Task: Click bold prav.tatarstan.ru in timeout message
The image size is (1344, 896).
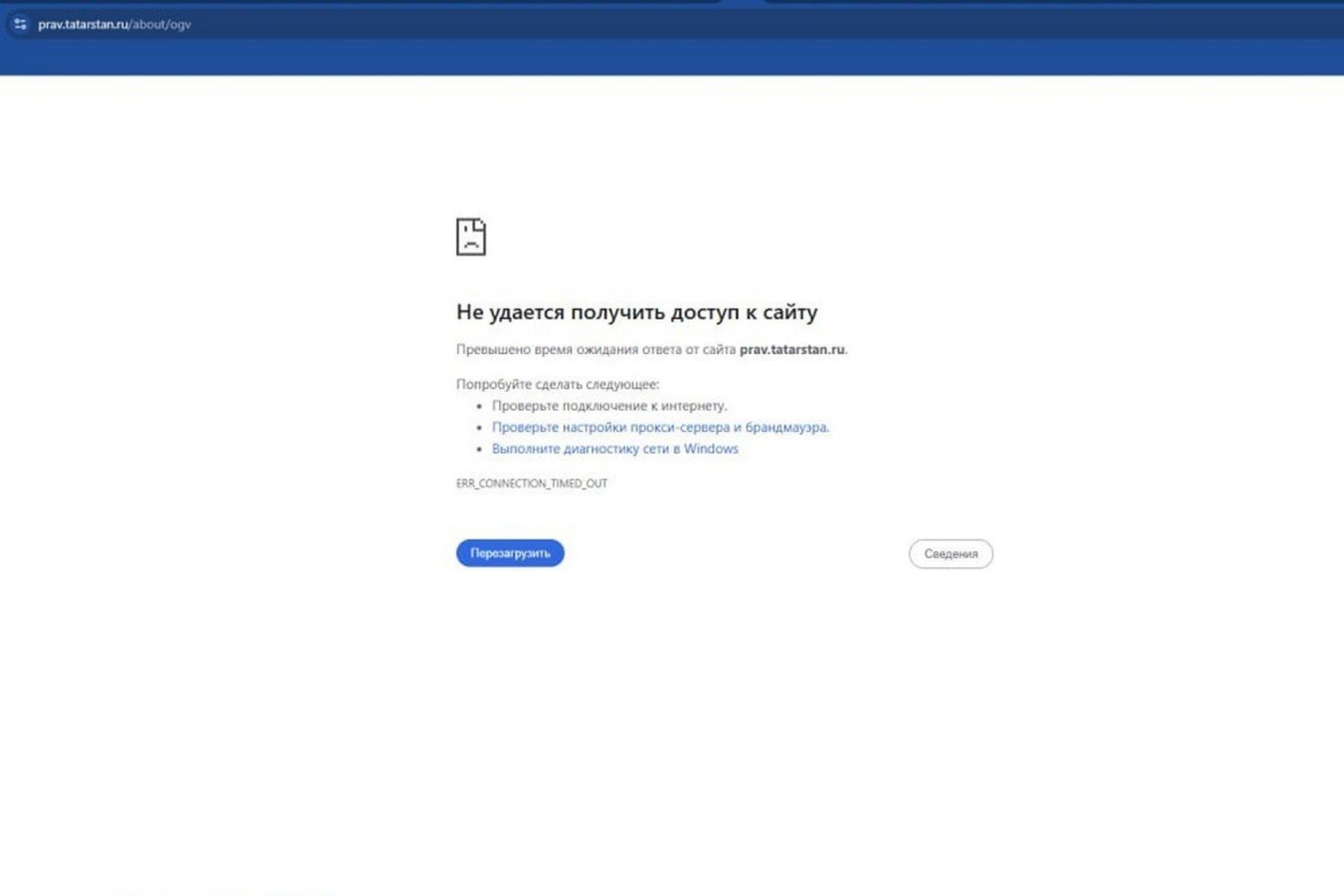Action: point(792,349)
